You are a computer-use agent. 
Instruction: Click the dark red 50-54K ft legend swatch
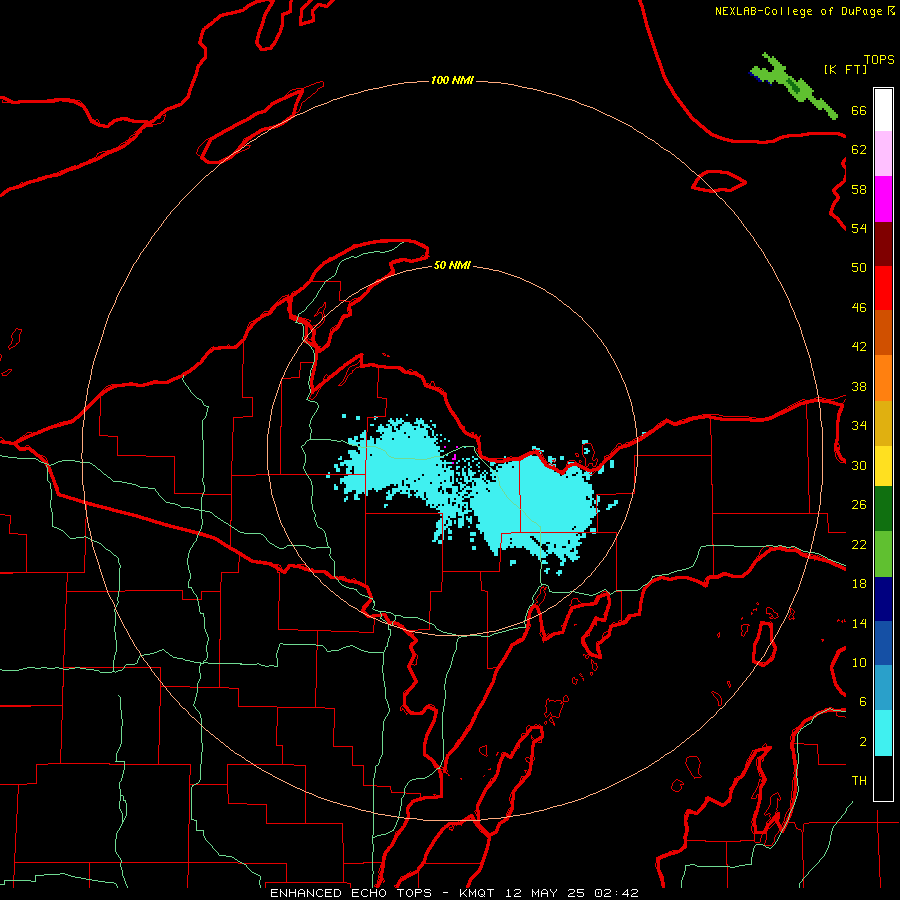click(x=883, y=244)
